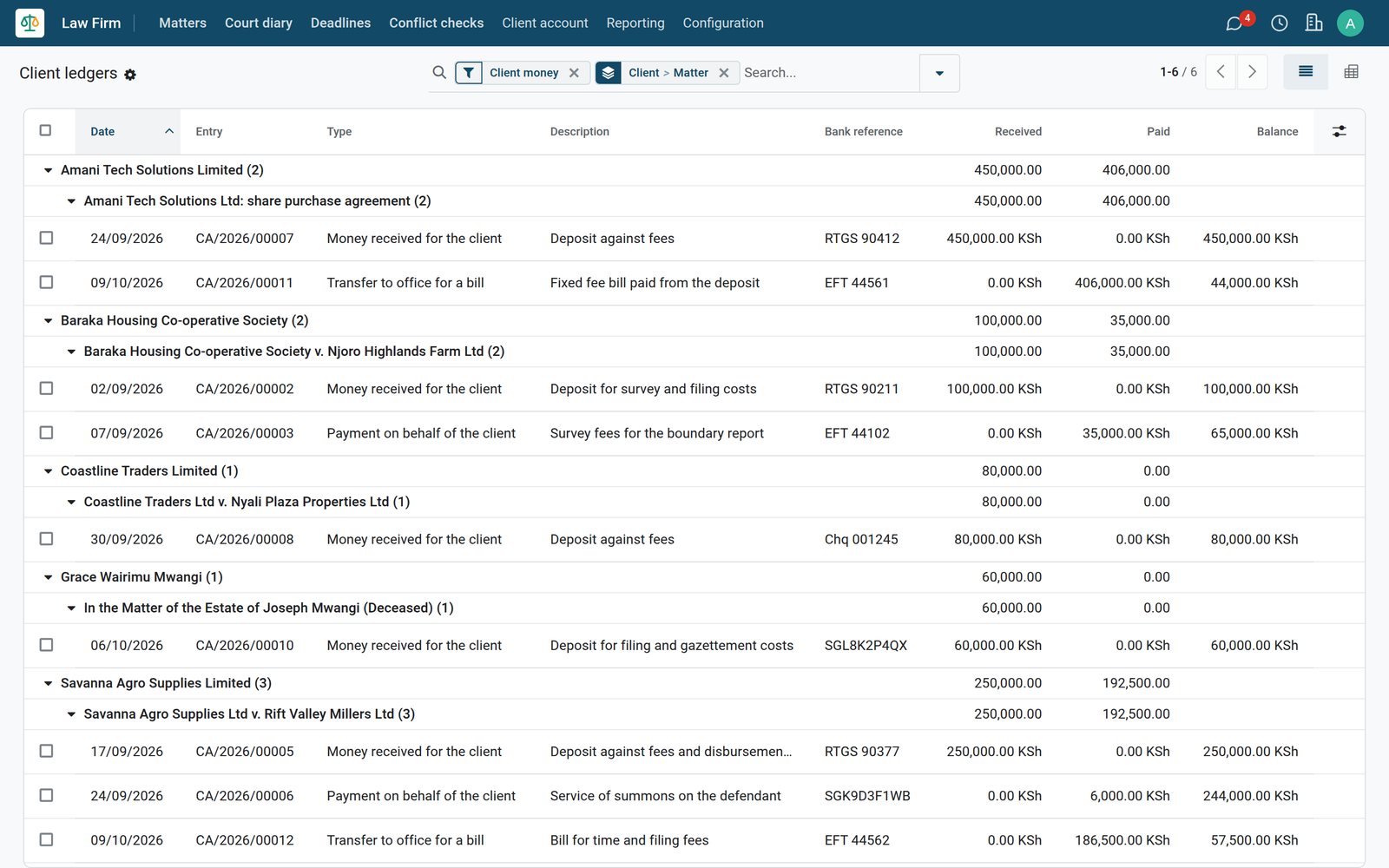
Task: Open the user avatar 'A' menu
Action: [x=1350, y=23]
